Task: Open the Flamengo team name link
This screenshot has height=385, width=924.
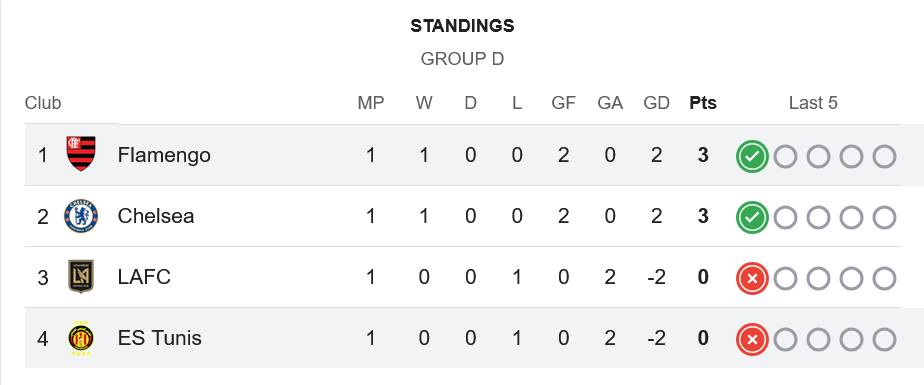Action: (x=164, y=155)
